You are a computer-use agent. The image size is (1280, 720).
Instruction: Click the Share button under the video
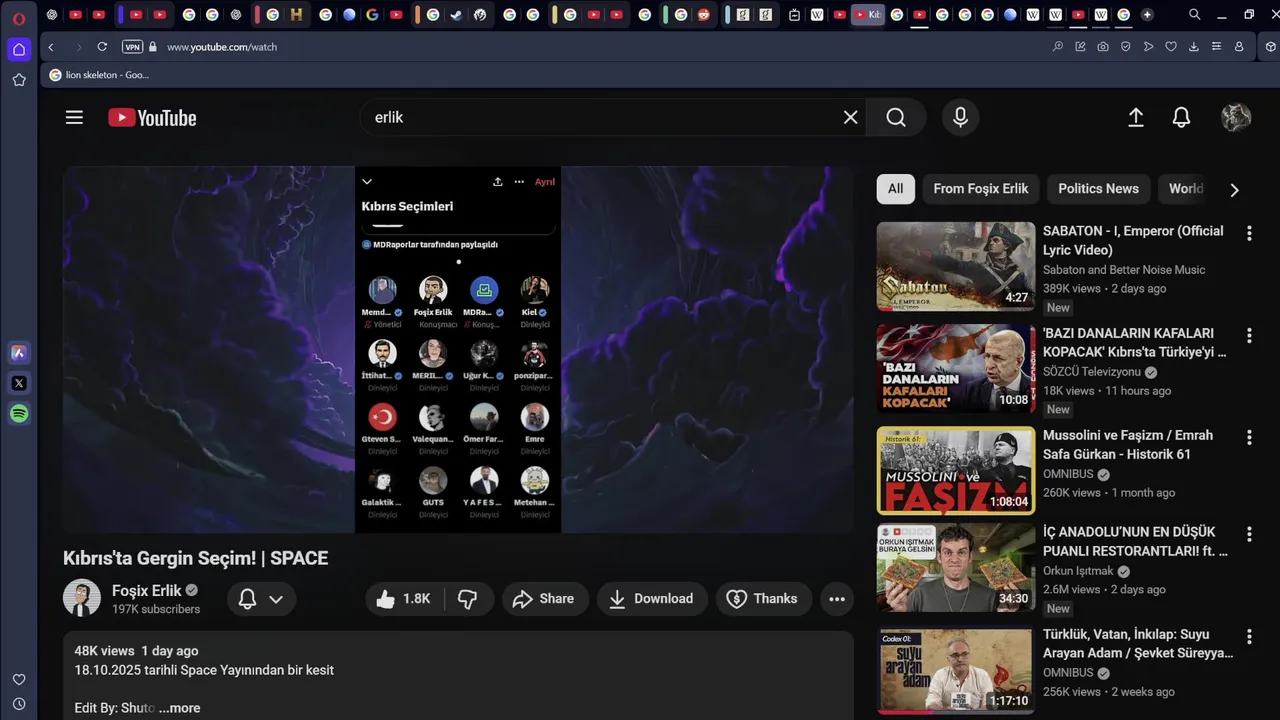pos(543,599)
